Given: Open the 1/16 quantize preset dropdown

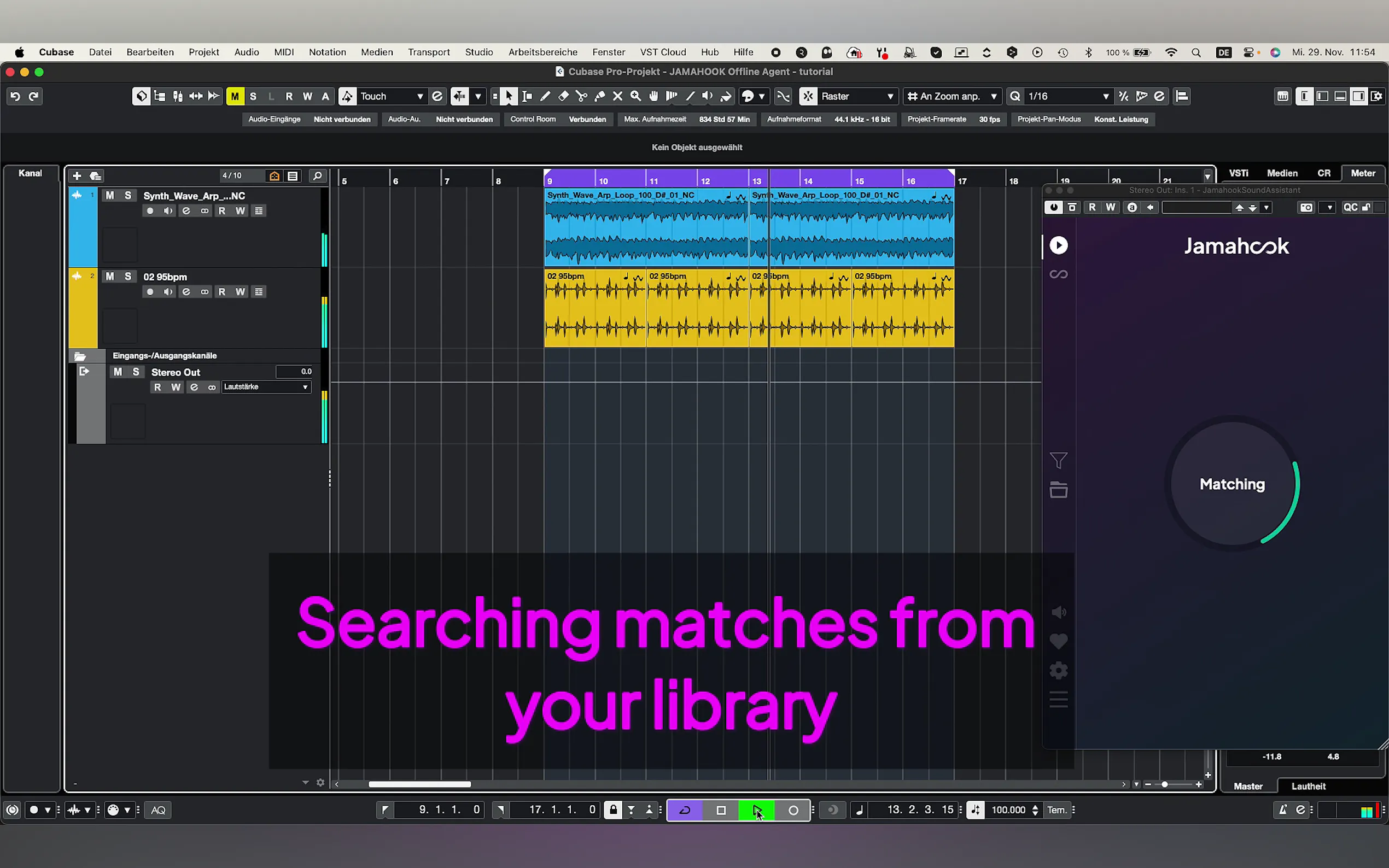Looking at the screenshot, I should pyautogui.click(x=1067, y=96).
